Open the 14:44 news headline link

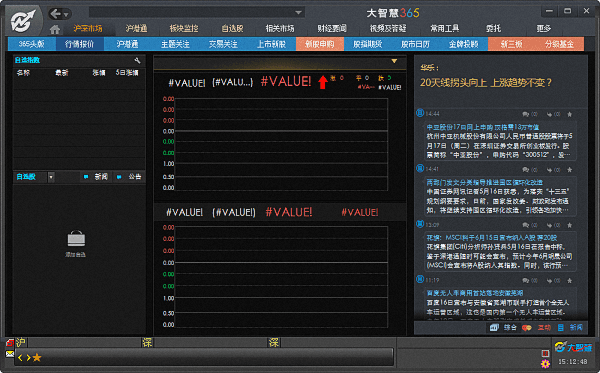coord(483,127)
